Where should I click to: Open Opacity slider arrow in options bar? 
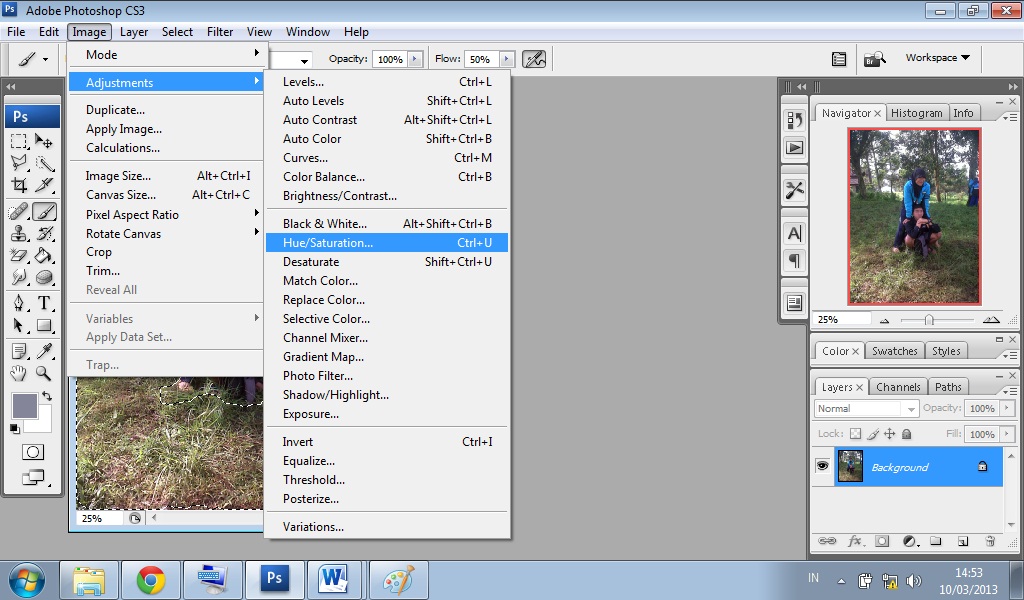pyautogui.click(x=415, y=59)
